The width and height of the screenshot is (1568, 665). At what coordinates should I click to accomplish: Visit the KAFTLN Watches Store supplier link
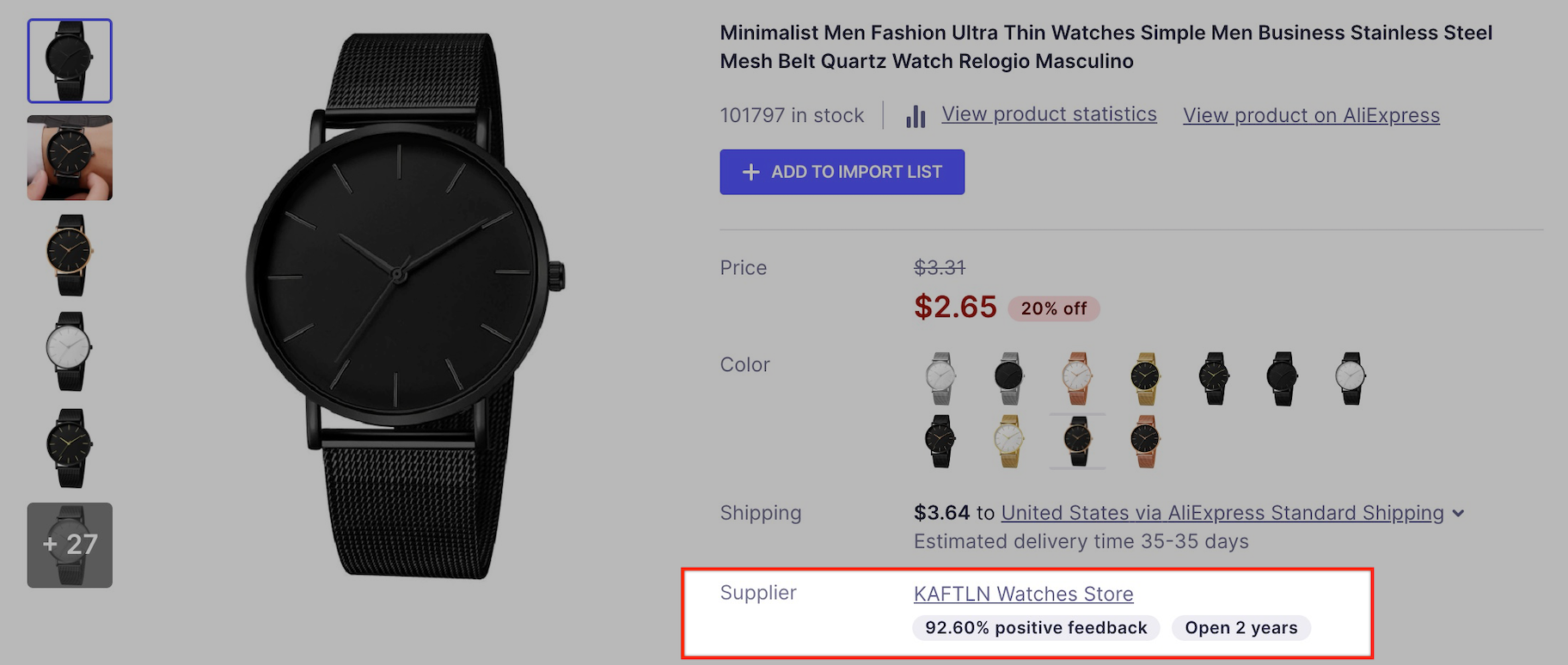(1023, 594)
